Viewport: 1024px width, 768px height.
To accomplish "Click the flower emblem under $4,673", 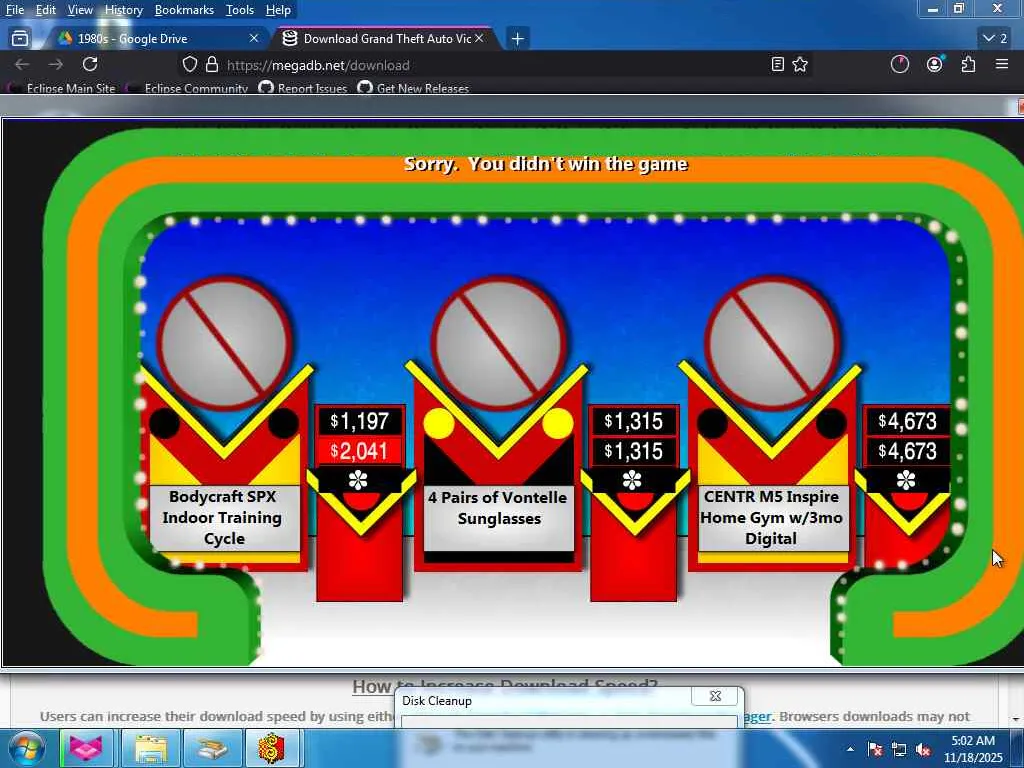I will tap(905, 481).
